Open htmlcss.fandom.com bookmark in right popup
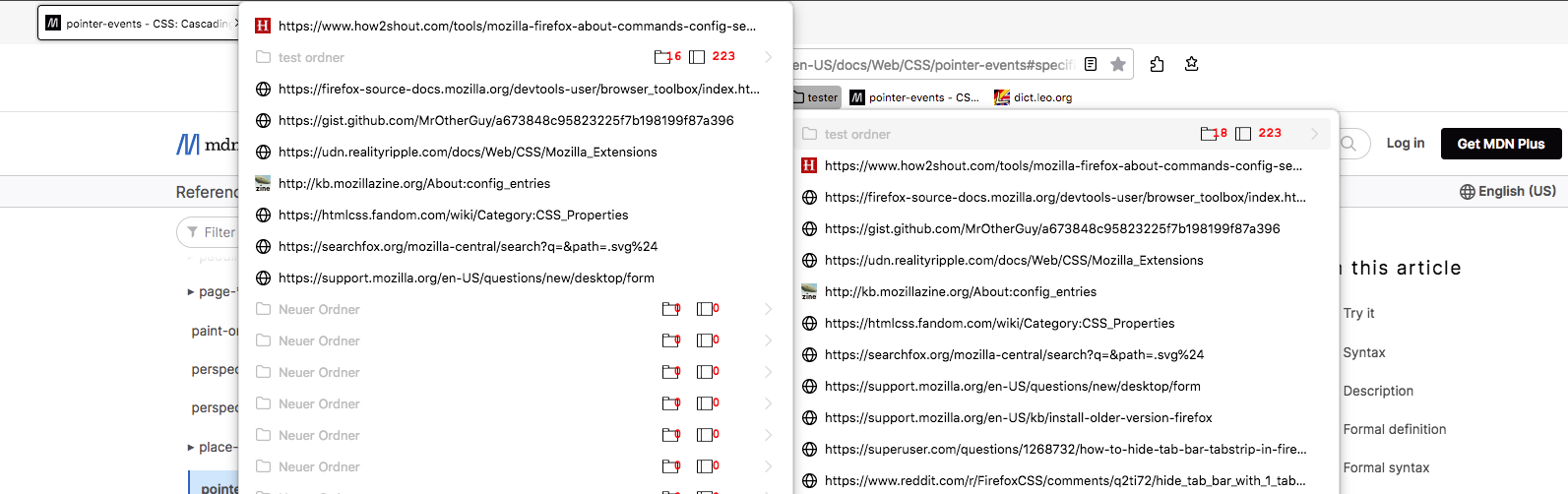Image resolution: width=1568 pixels, height=494 pixels. [1066, 323]
